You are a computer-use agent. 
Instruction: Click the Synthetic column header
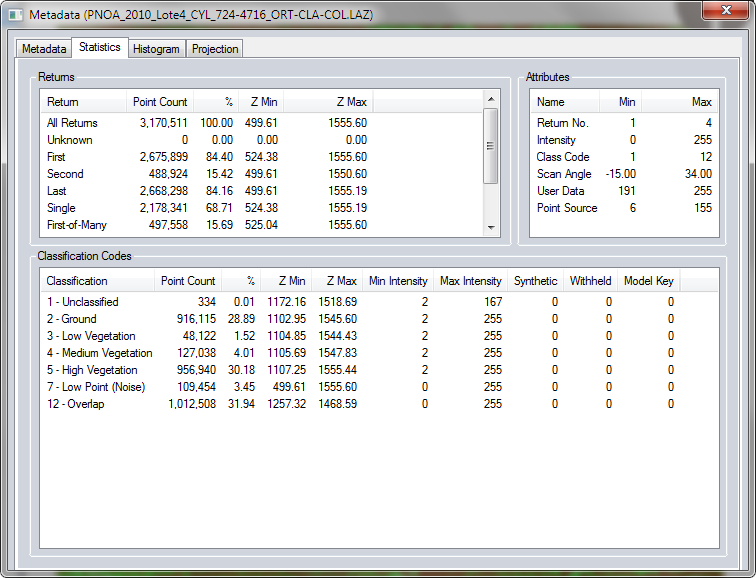[x=535, y=281]
